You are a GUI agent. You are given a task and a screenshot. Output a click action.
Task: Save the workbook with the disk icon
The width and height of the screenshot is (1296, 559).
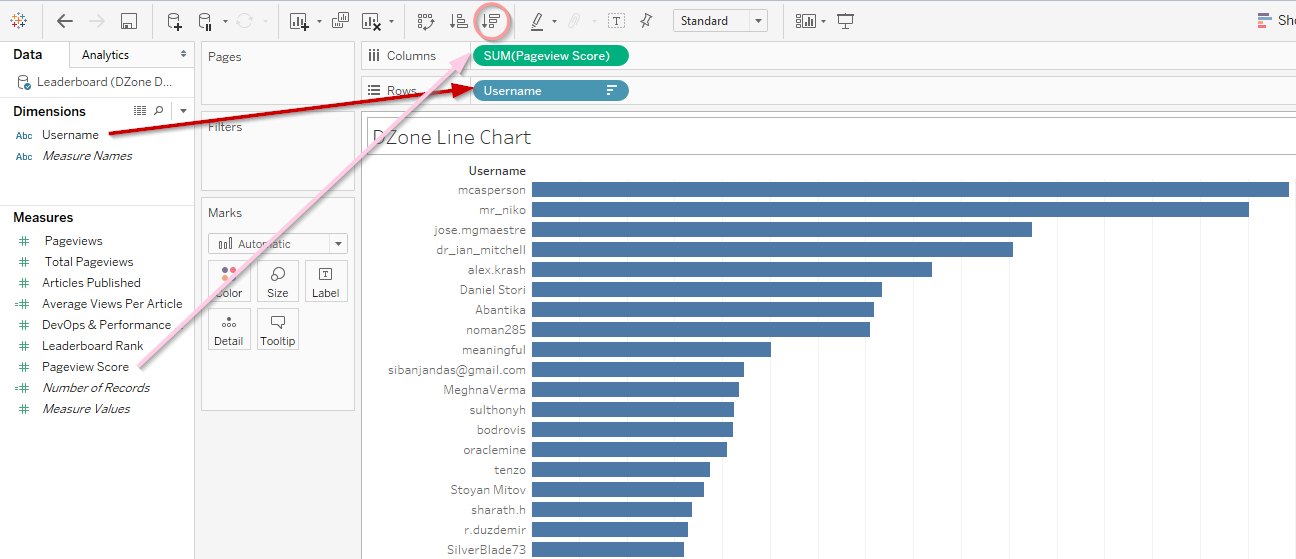point(128,20)
